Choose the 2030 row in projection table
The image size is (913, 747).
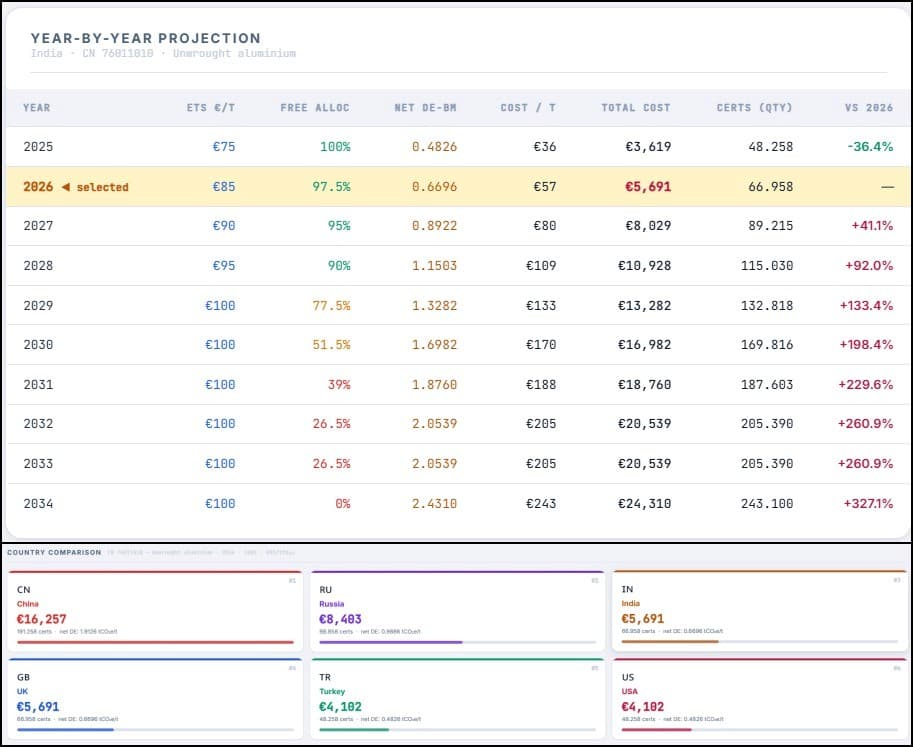[x=456, y=345]
